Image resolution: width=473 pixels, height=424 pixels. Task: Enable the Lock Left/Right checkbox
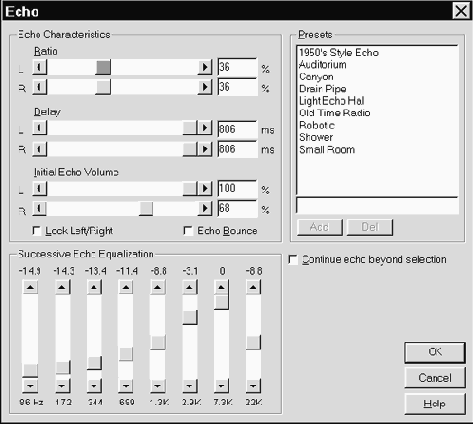[x=37, y=231]
